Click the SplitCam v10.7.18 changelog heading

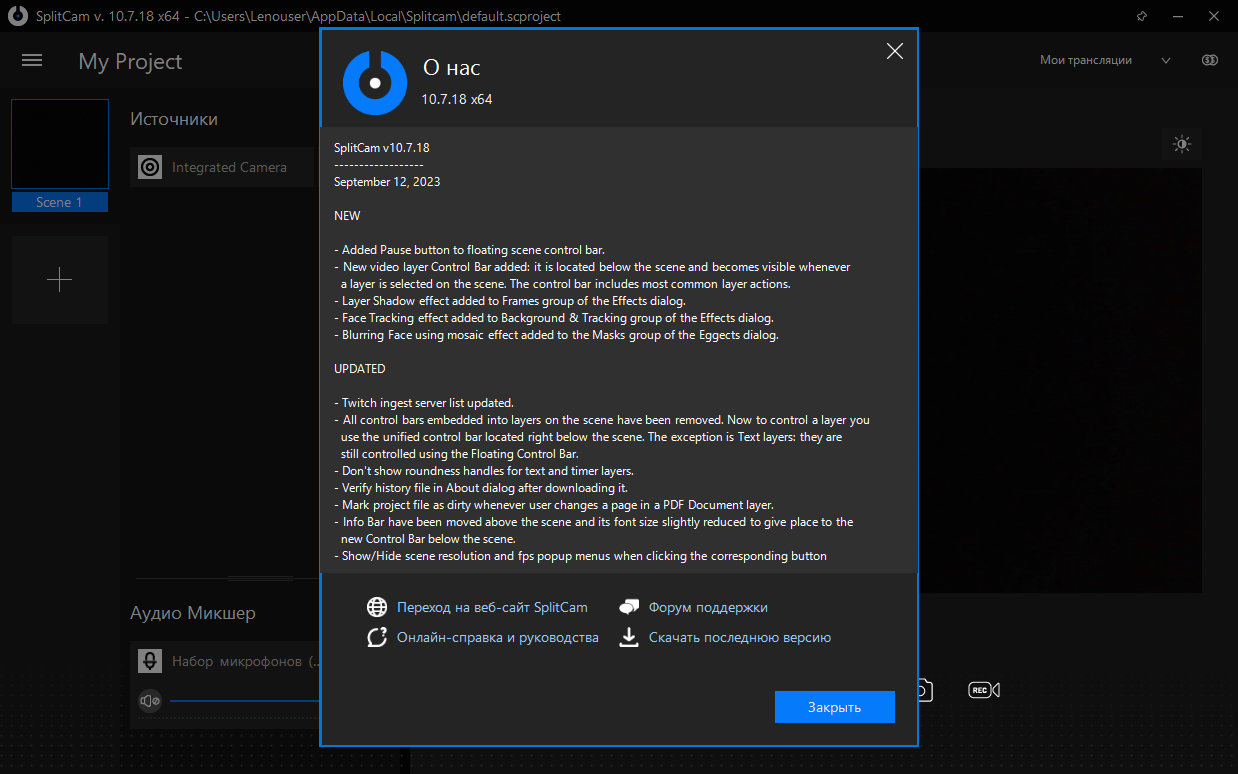point(382,147)
